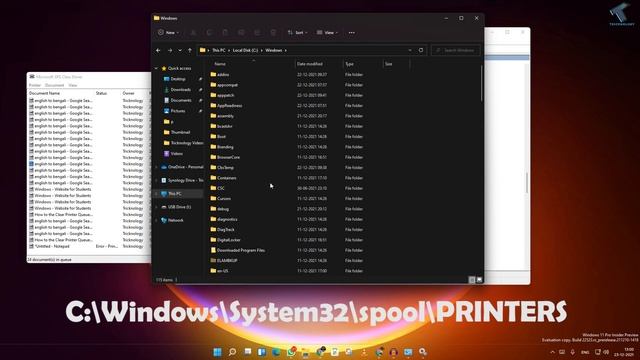Select the Boot folder
Viewport: 640px width, 360px height.
(x=221, y=136)
